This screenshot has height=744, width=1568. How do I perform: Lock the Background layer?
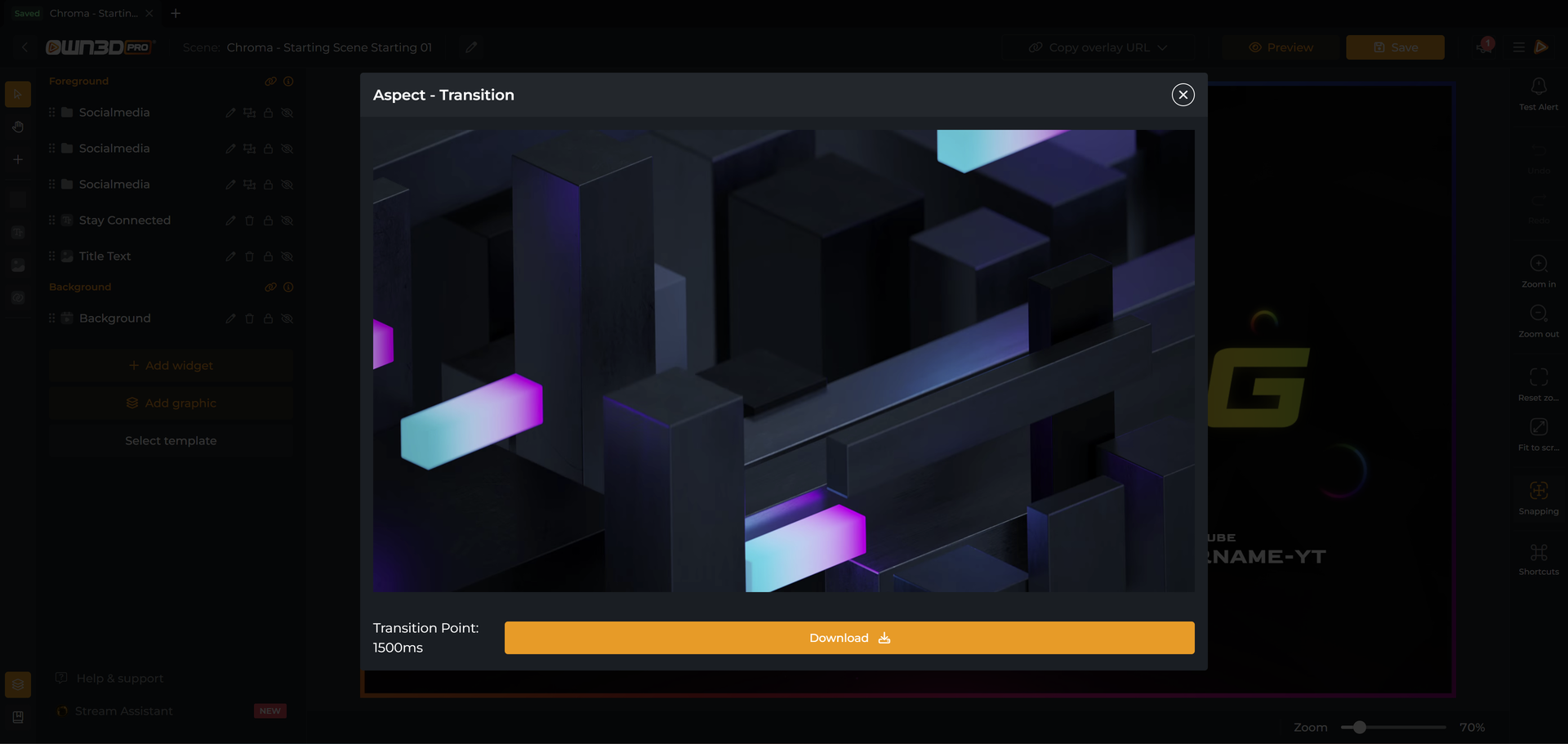click(268, 319)
